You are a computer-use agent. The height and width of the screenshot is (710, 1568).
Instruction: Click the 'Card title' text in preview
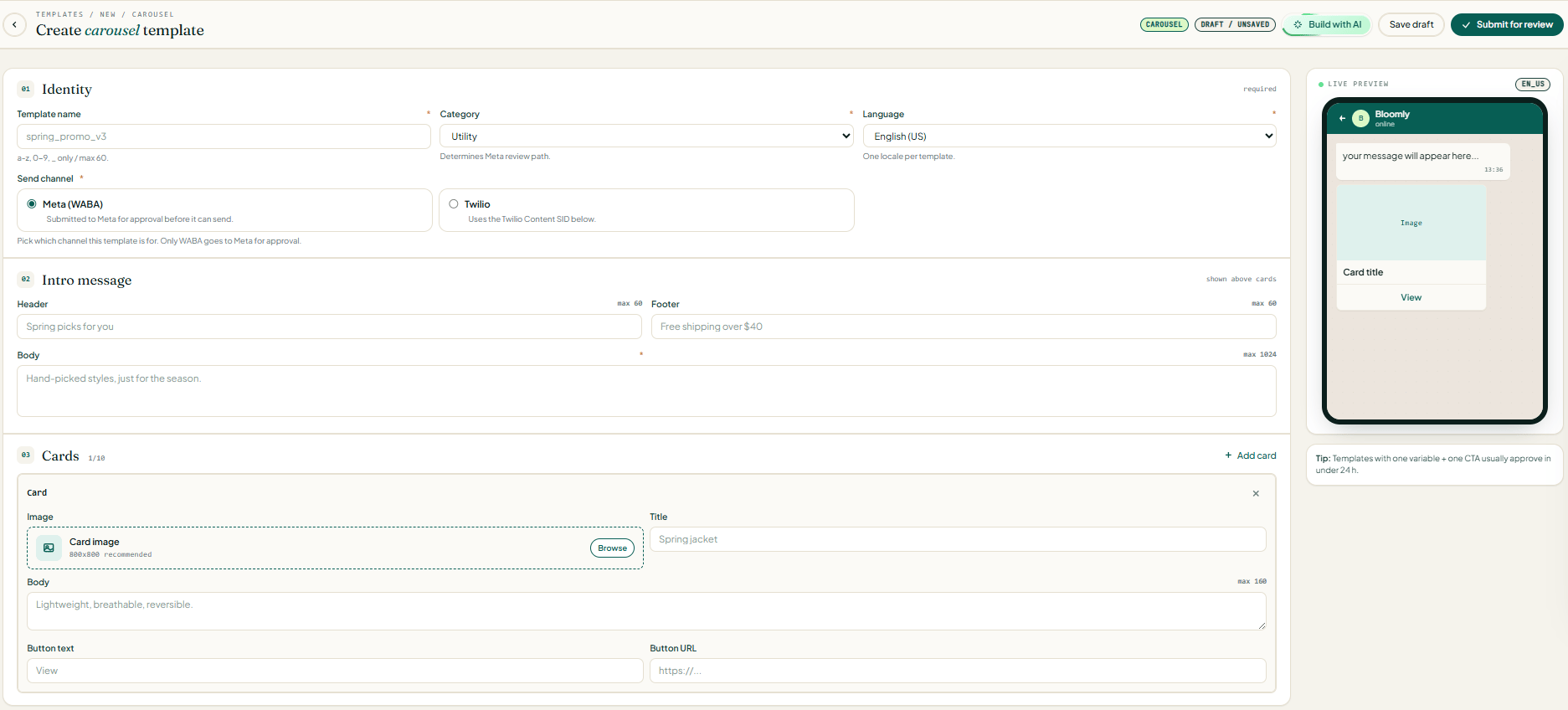coord(1363,272)
